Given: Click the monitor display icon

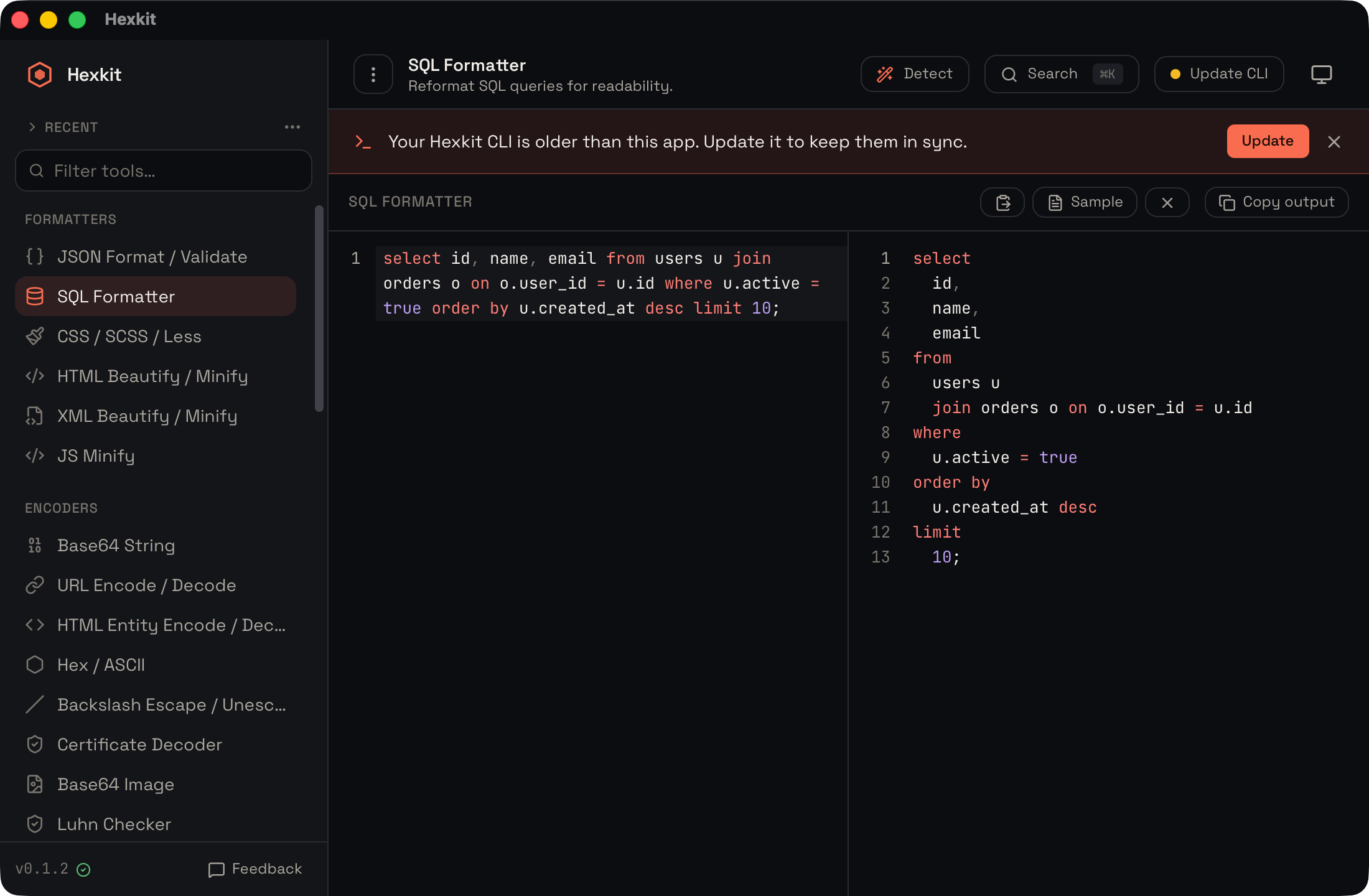Looking at the screenshot, I should [x=1322, y=74].
